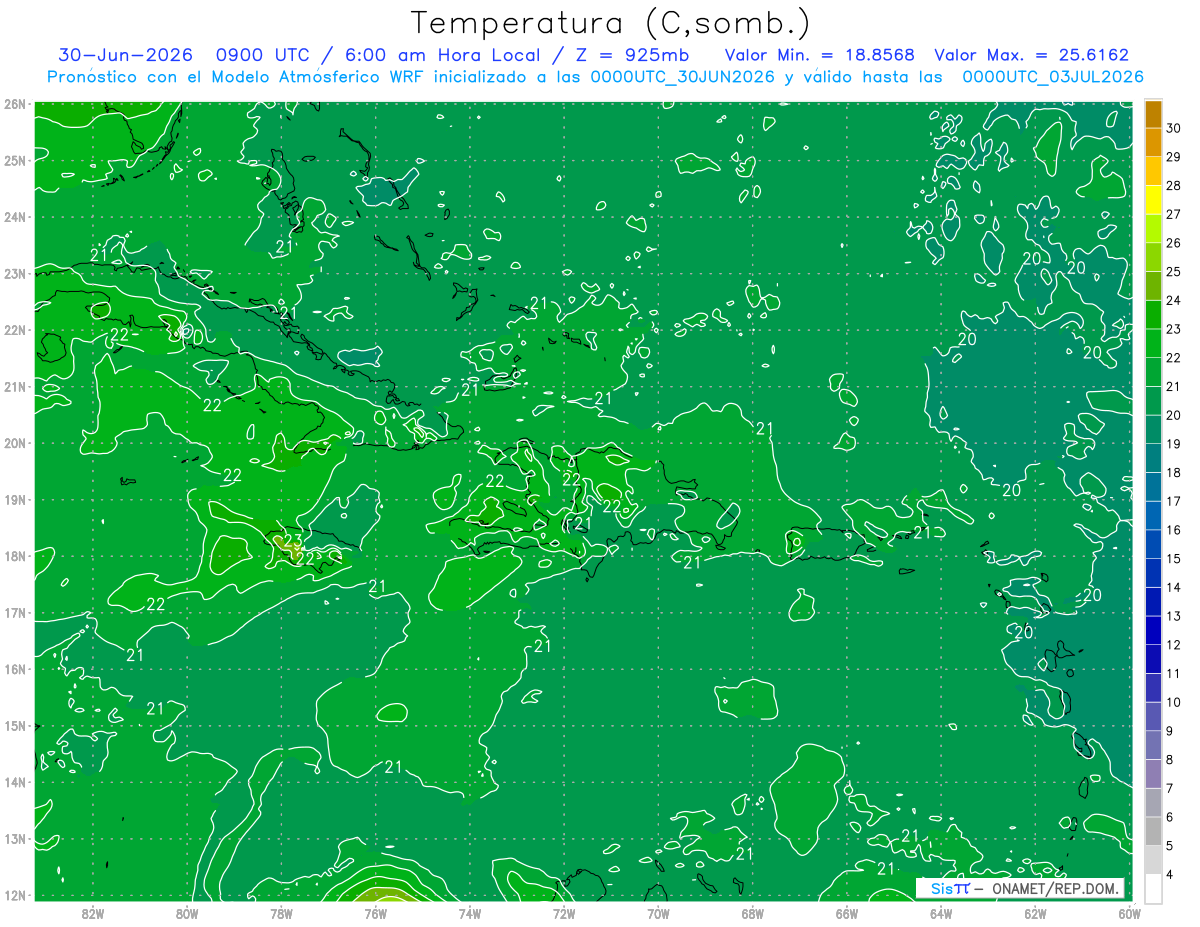
Task: Click the '18N' latitude axis label
Action: [15, 556]
